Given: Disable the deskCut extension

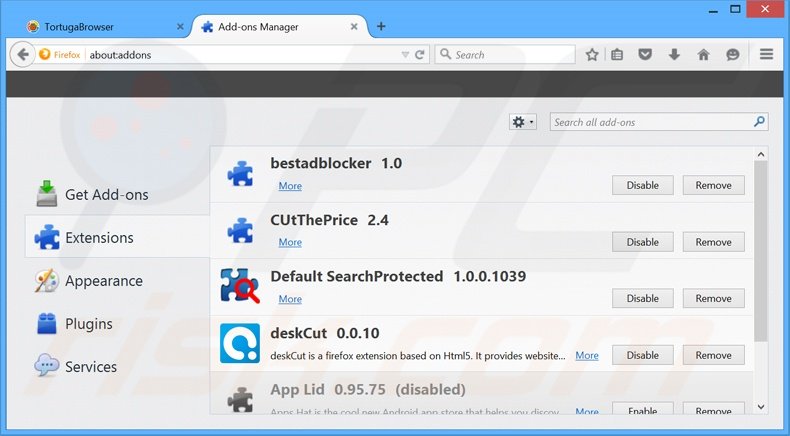Looking at the screenshot, I should [642, 355].
